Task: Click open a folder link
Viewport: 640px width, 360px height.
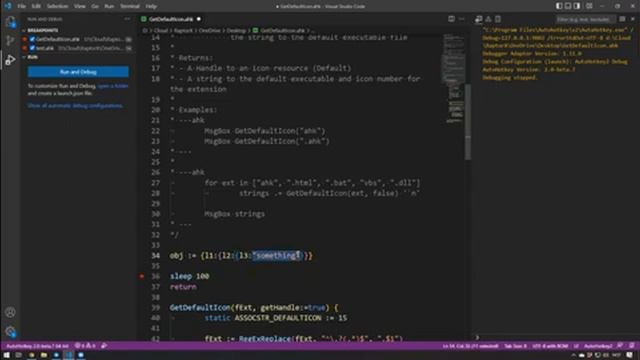Action: tap(113, 86)
